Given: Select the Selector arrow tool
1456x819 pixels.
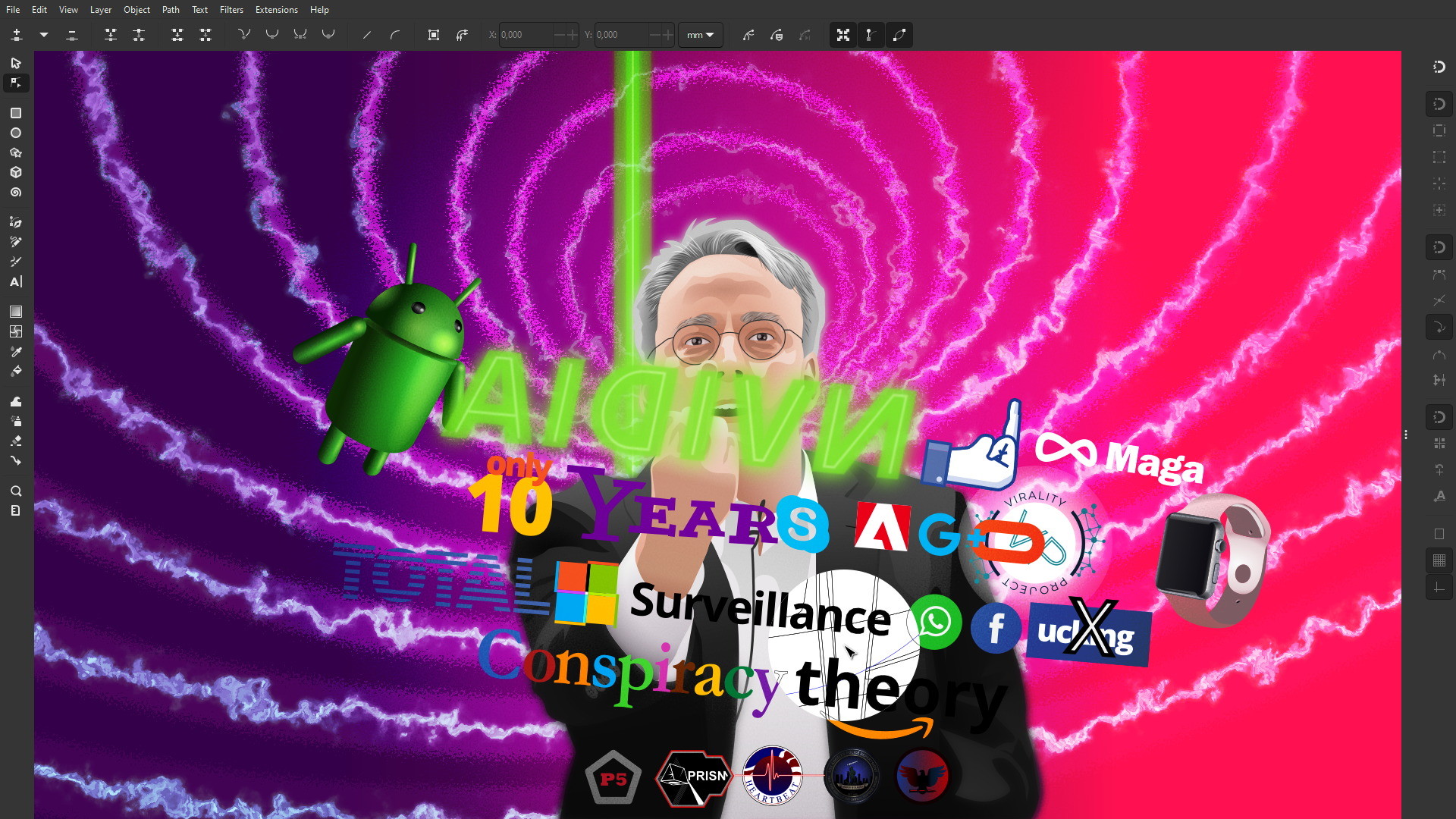Looking at the screenshot, I should [x=16, y=63].
